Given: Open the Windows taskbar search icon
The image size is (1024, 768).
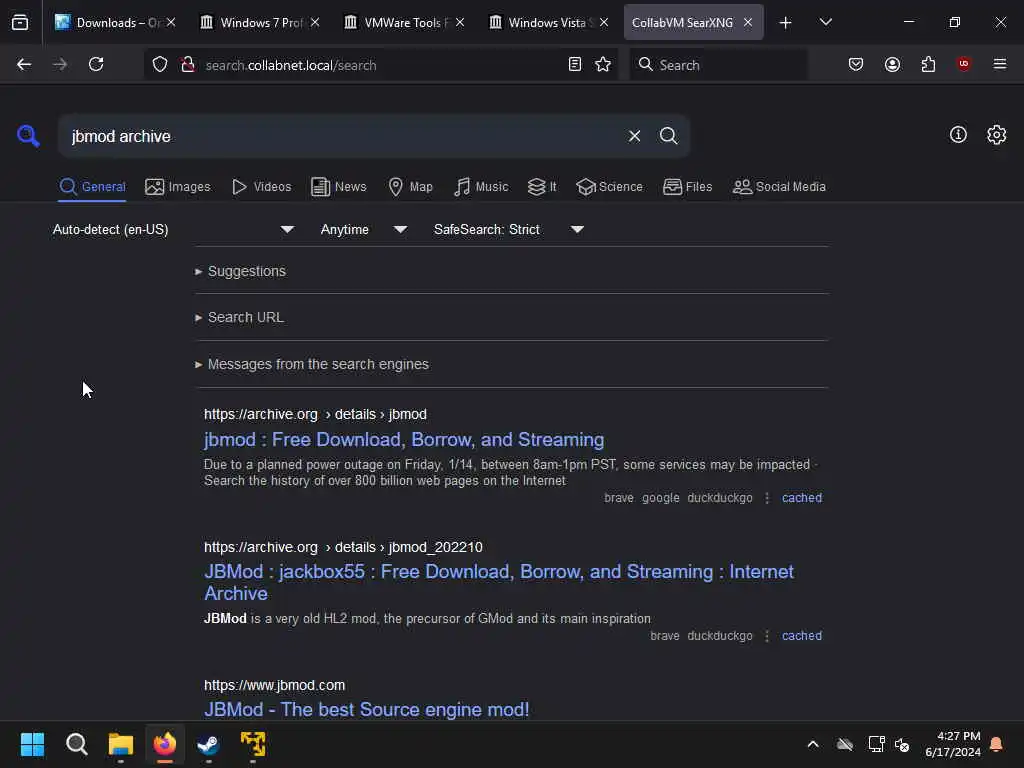Looking at the screenshot, I should click(76, 744).
